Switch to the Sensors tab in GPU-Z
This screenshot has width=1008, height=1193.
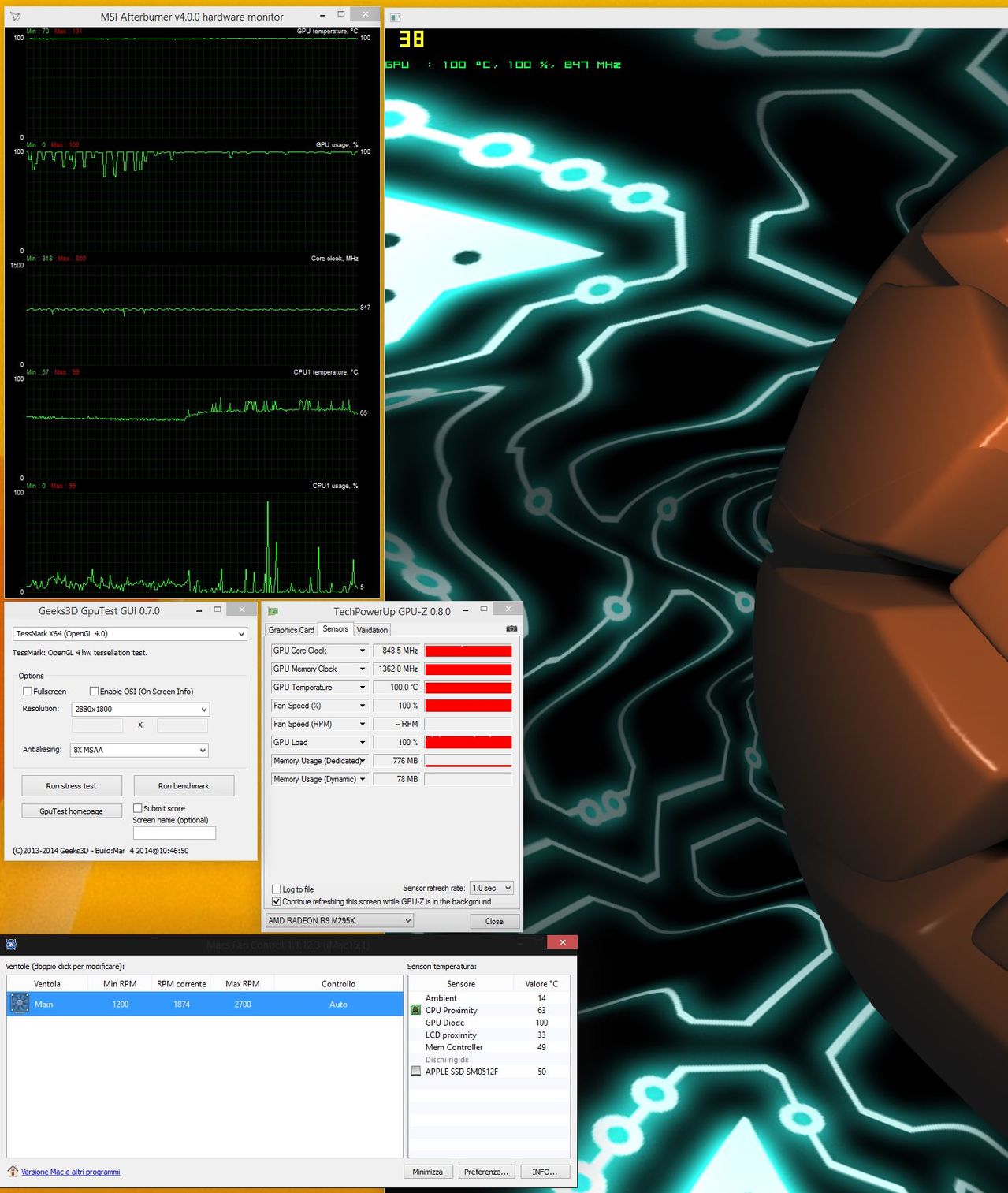[335, 629]
